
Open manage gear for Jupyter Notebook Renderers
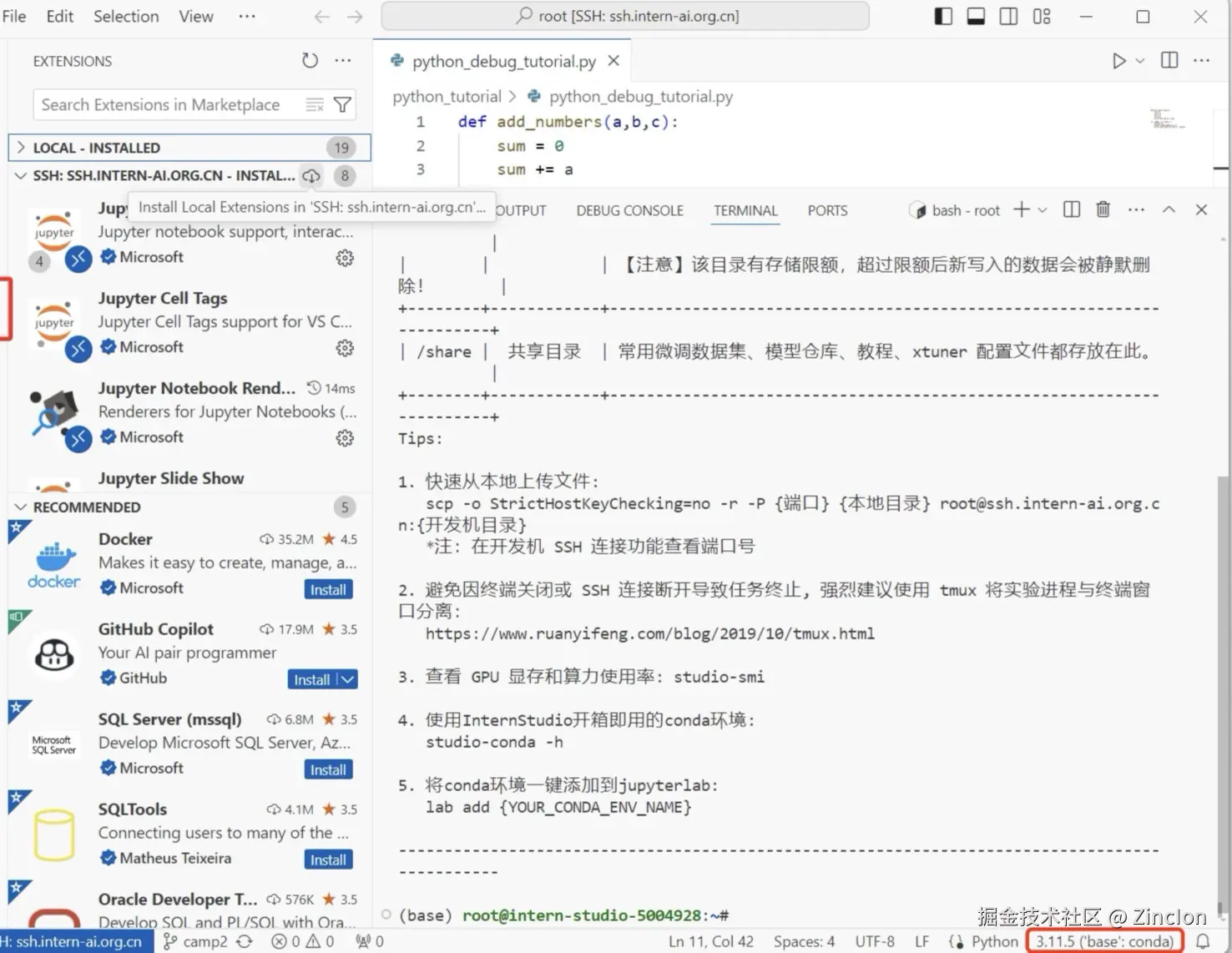point(345,438)
